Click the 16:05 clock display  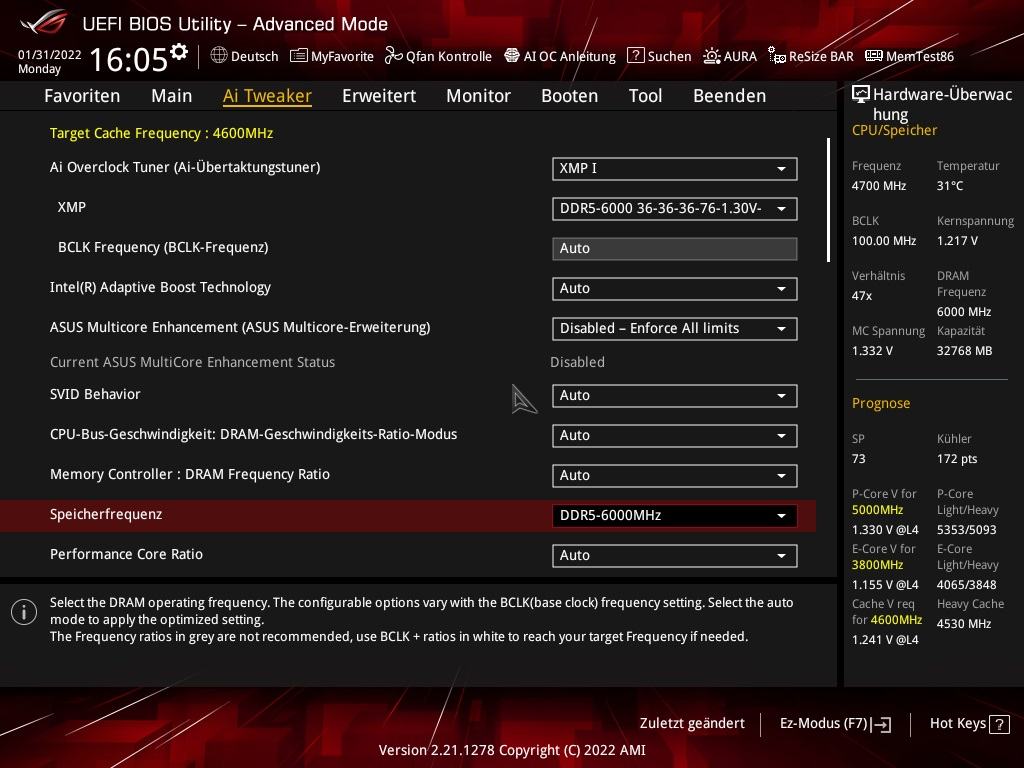(129, 59)
